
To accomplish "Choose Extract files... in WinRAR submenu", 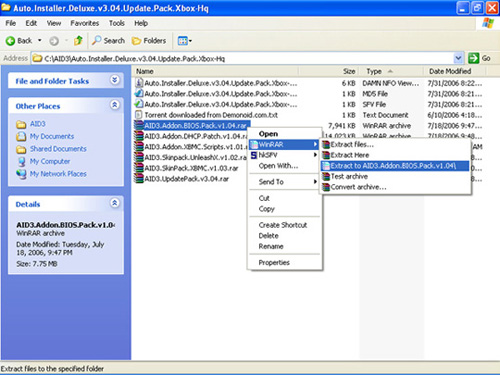I will pos(395,145).
